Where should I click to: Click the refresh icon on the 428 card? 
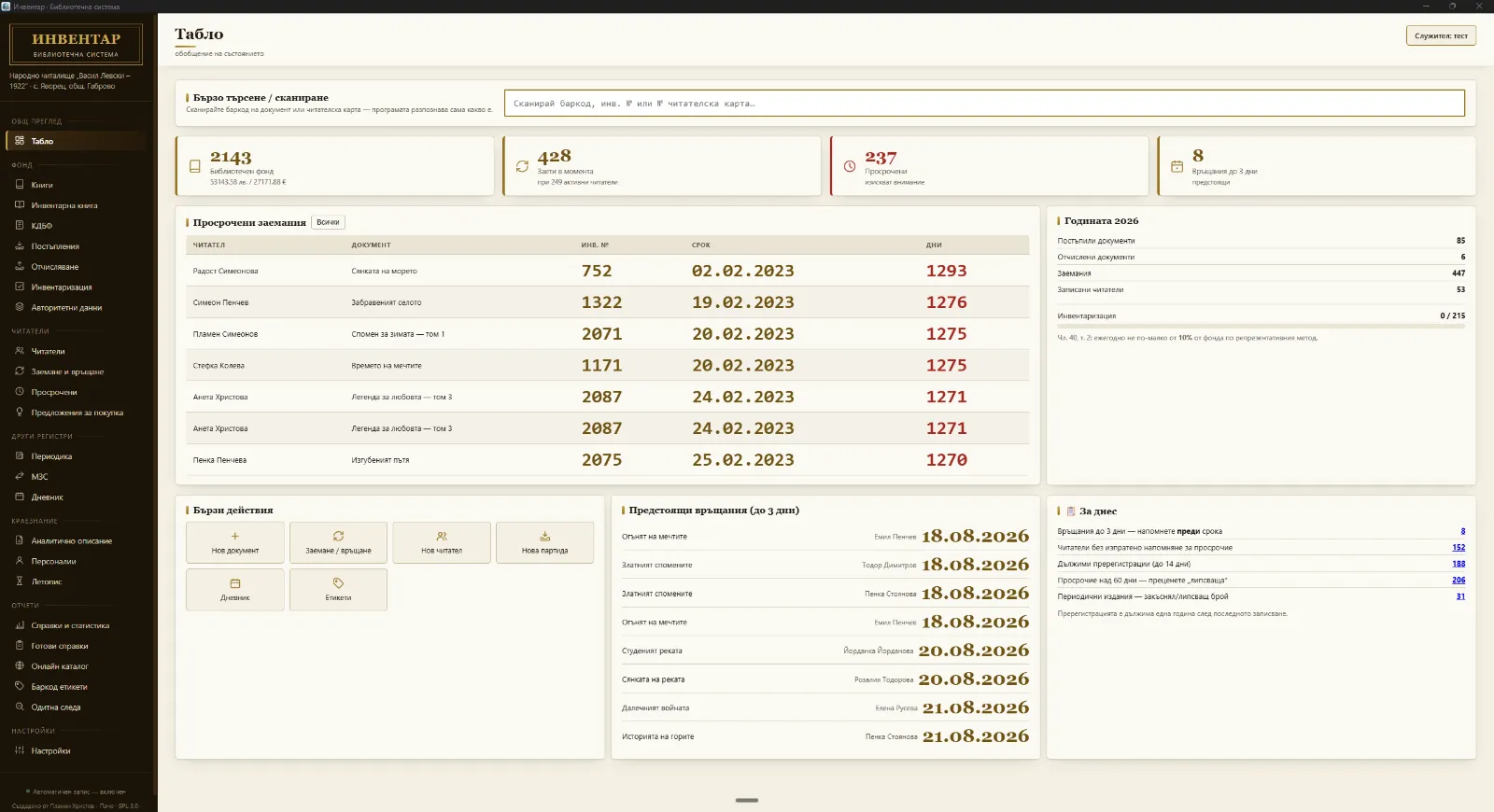click(522, 166)
